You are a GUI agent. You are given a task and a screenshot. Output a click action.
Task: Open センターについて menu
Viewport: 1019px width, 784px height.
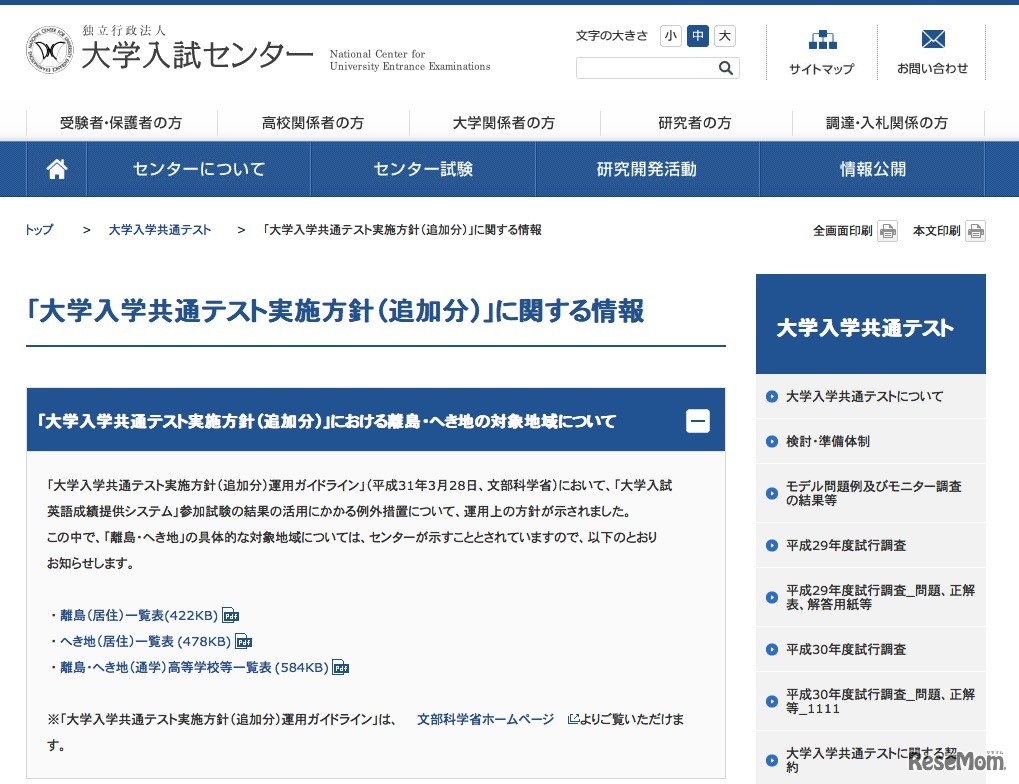tap(199, 169)
